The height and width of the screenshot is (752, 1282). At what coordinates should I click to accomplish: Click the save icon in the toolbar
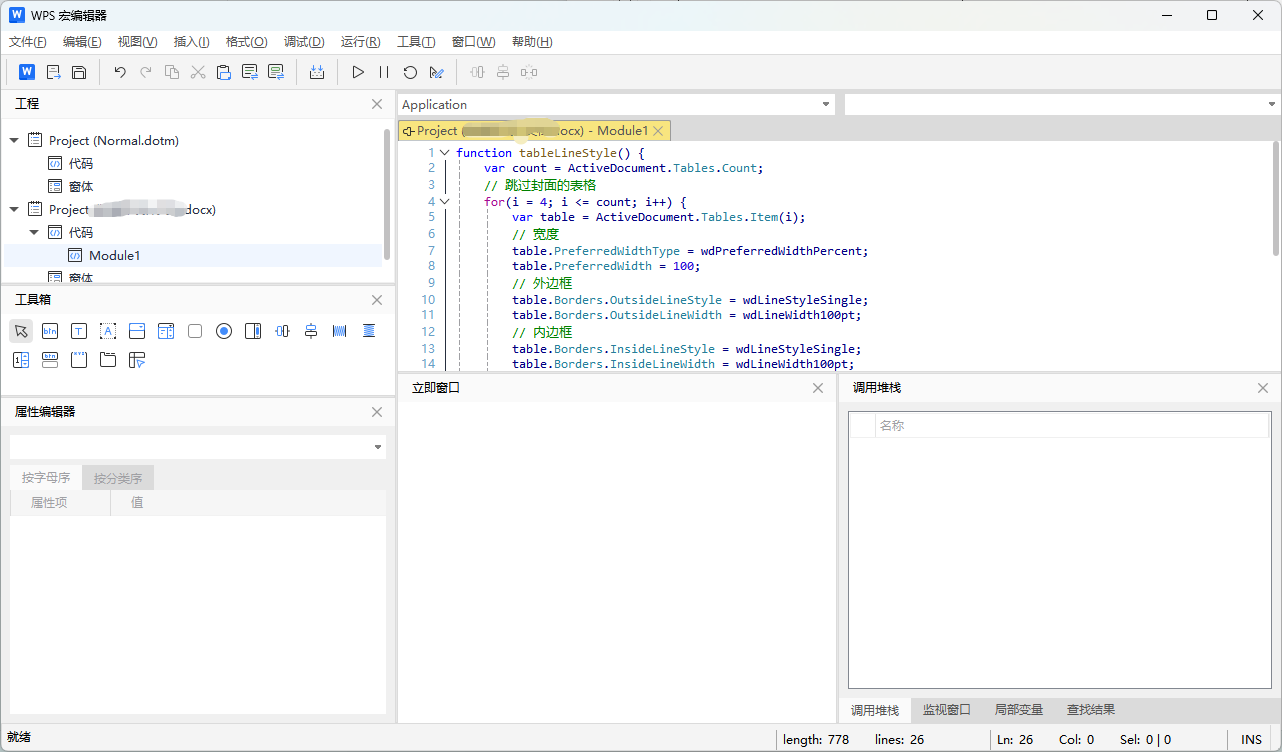[x=79, y=72]
